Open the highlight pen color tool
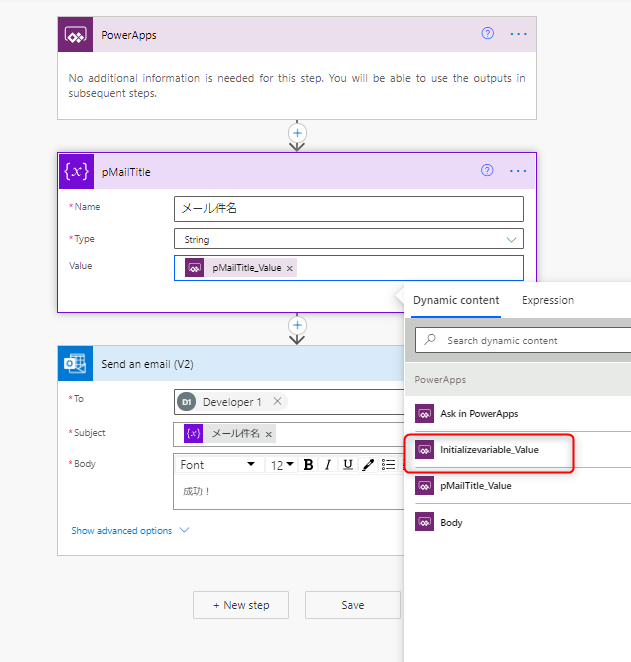Screen dimensions: 631x662 tap(368, 465)
